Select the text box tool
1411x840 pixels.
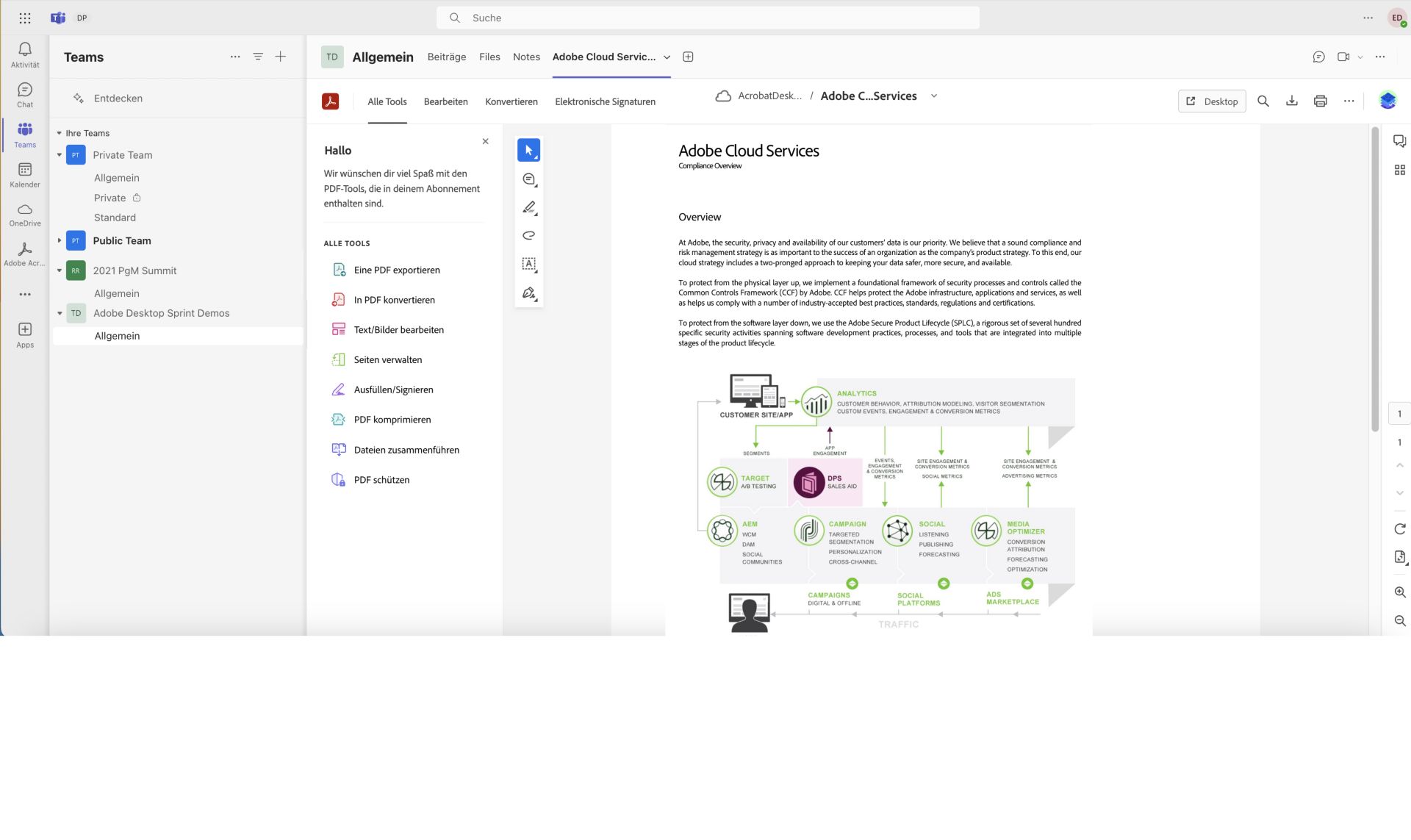pyautogui.click(x=529, y=264)
